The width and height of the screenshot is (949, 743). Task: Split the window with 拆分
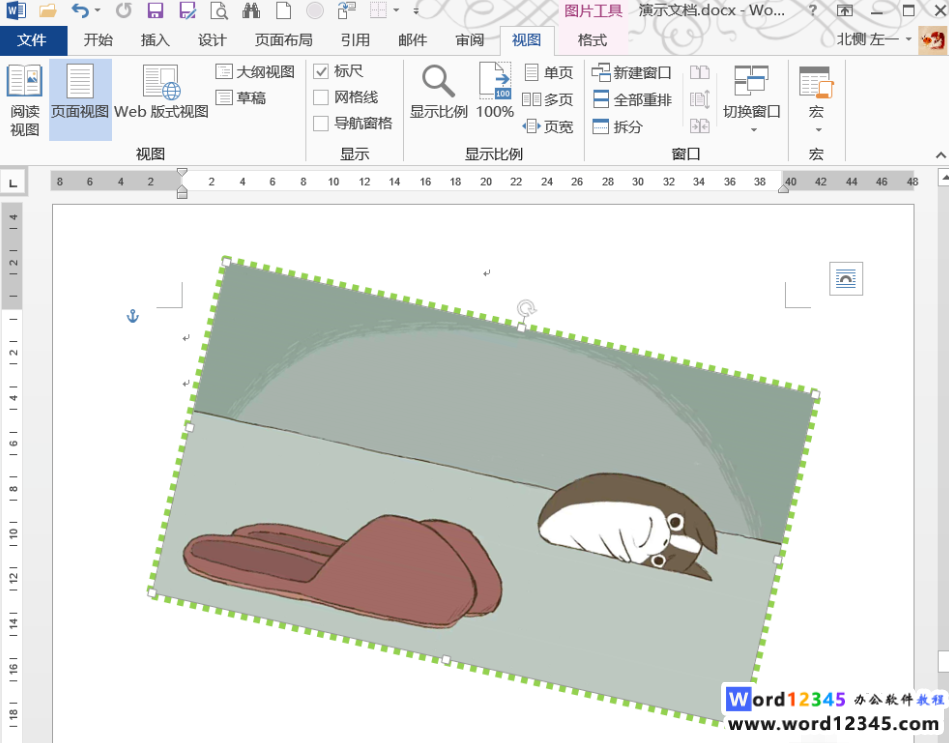(x=617, y=126)
